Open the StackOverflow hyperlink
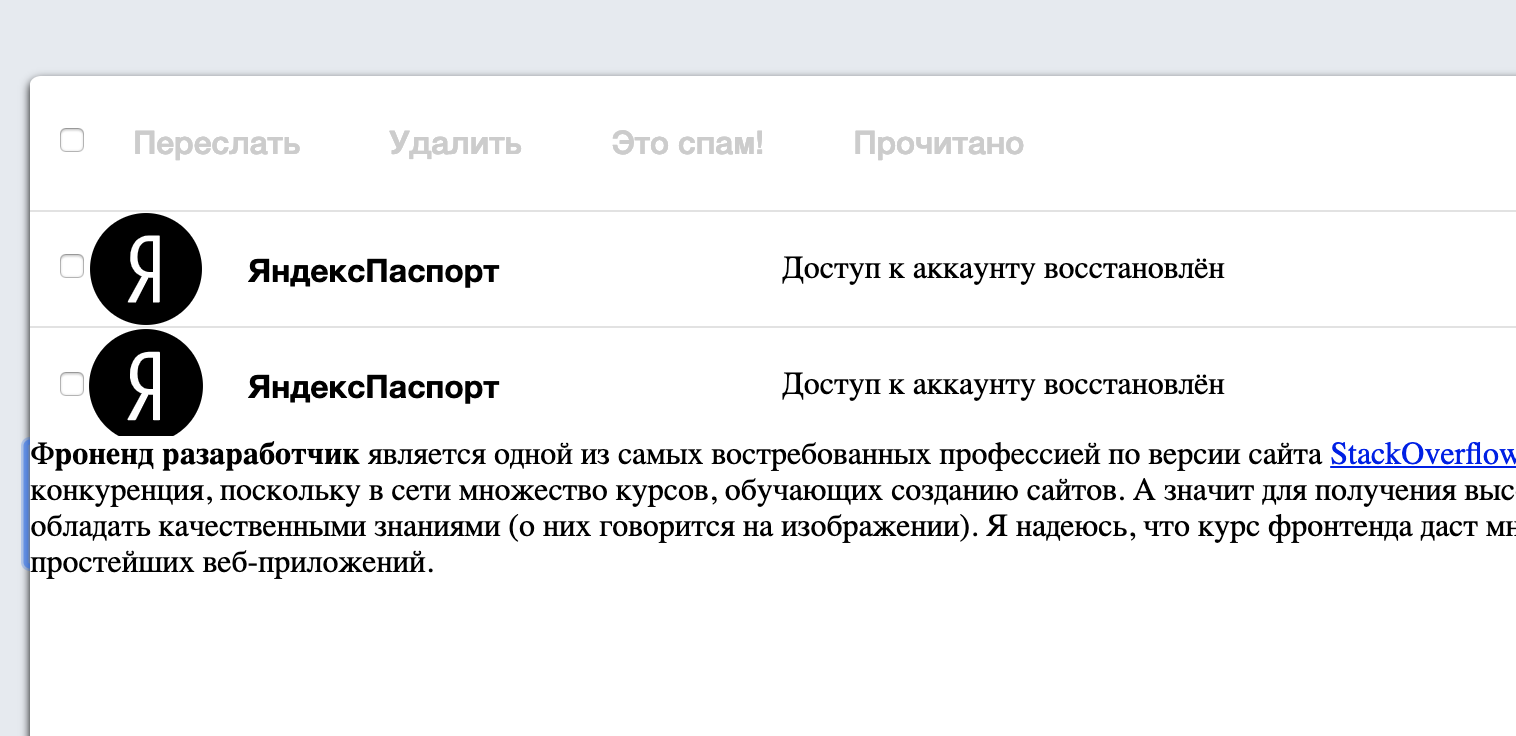Image resolution: width=1516 pixels, height=736 pixels. pyautogui.click(x=1422, y=455)
